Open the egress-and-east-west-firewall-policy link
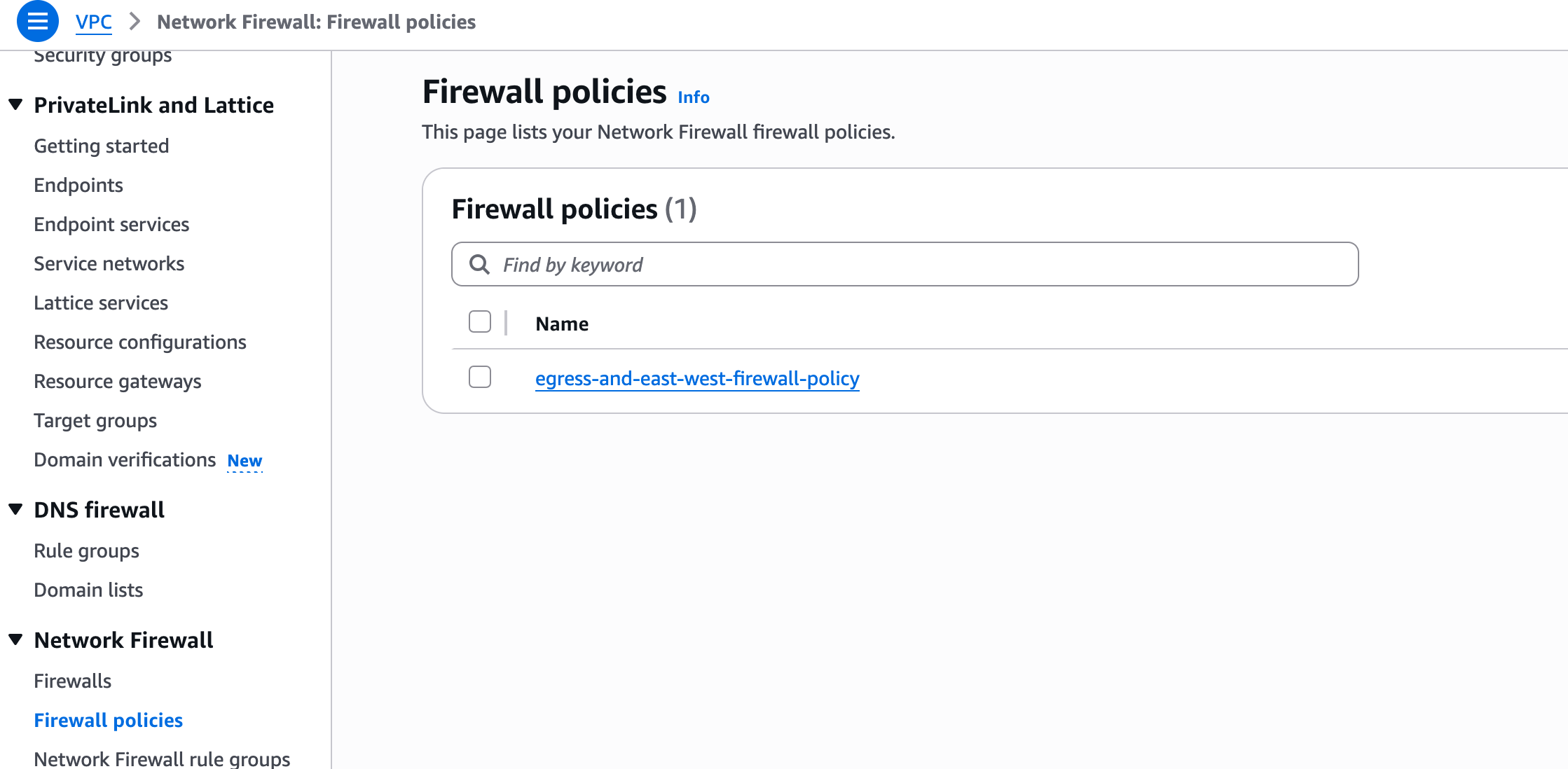This screenshot has height=769, width=1568. pyautogui.click(x=697, y=379)
